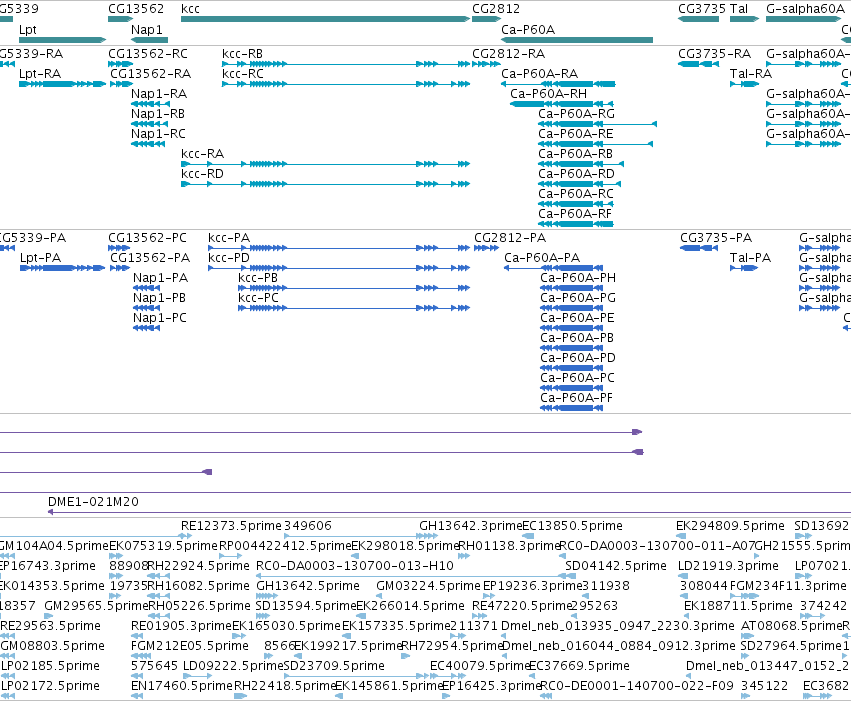Screen dimensions: 851x701
Task: Select the SD04142.5prime EST
Action: (569, 576)
